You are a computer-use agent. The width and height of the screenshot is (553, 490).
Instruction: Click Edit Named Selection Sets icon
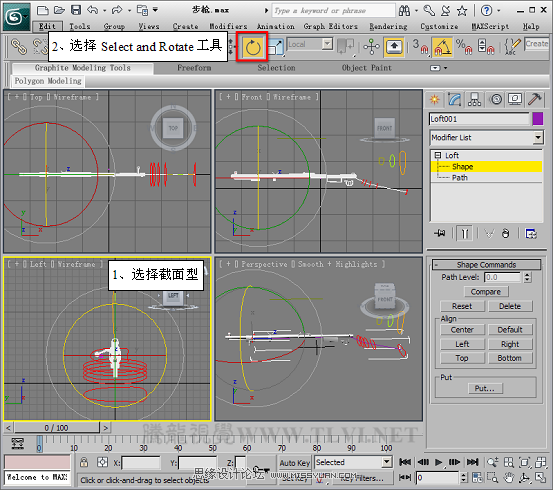coord(512,47)
